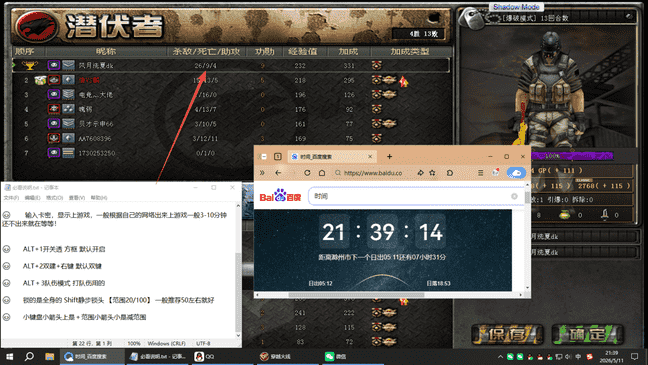Click the volume speaker icon in system tray
Screen dimensions: 648x365
568,356
